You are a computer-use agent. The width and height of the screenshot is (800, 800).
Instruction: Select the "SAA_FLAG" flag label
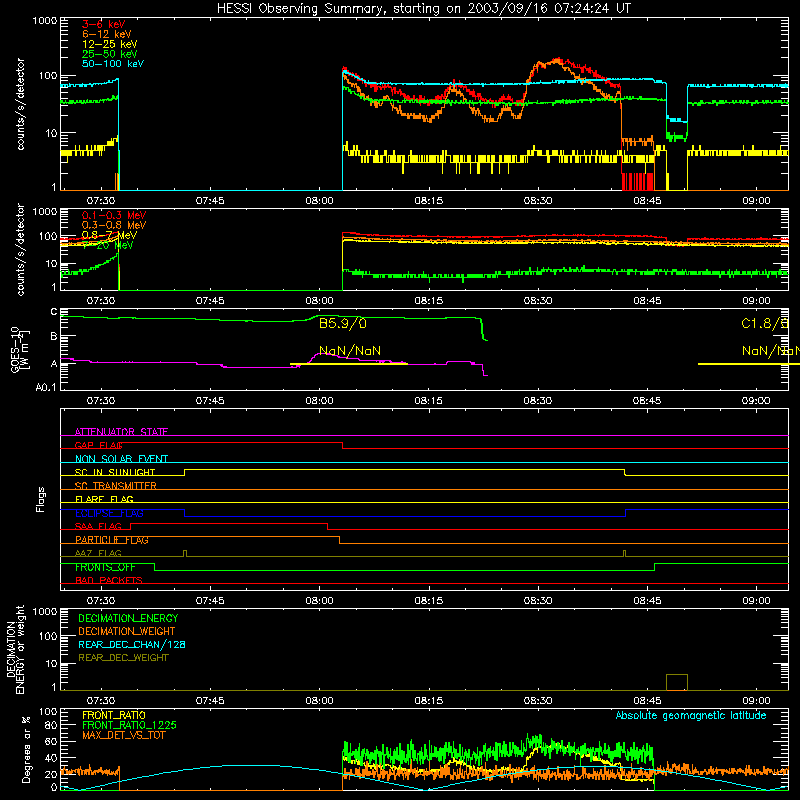coord(98,526)
